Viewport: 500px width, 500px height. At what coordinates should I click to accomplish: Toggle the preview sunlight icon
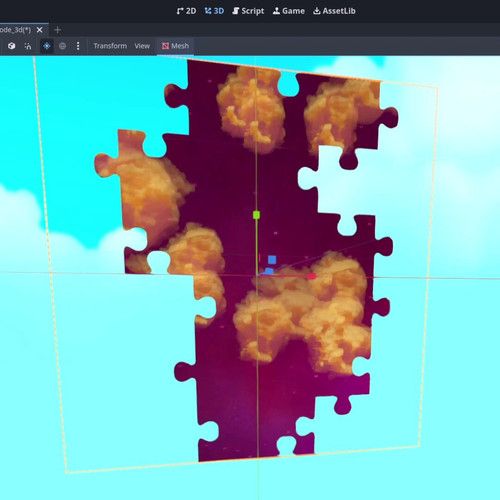[47, 46]
